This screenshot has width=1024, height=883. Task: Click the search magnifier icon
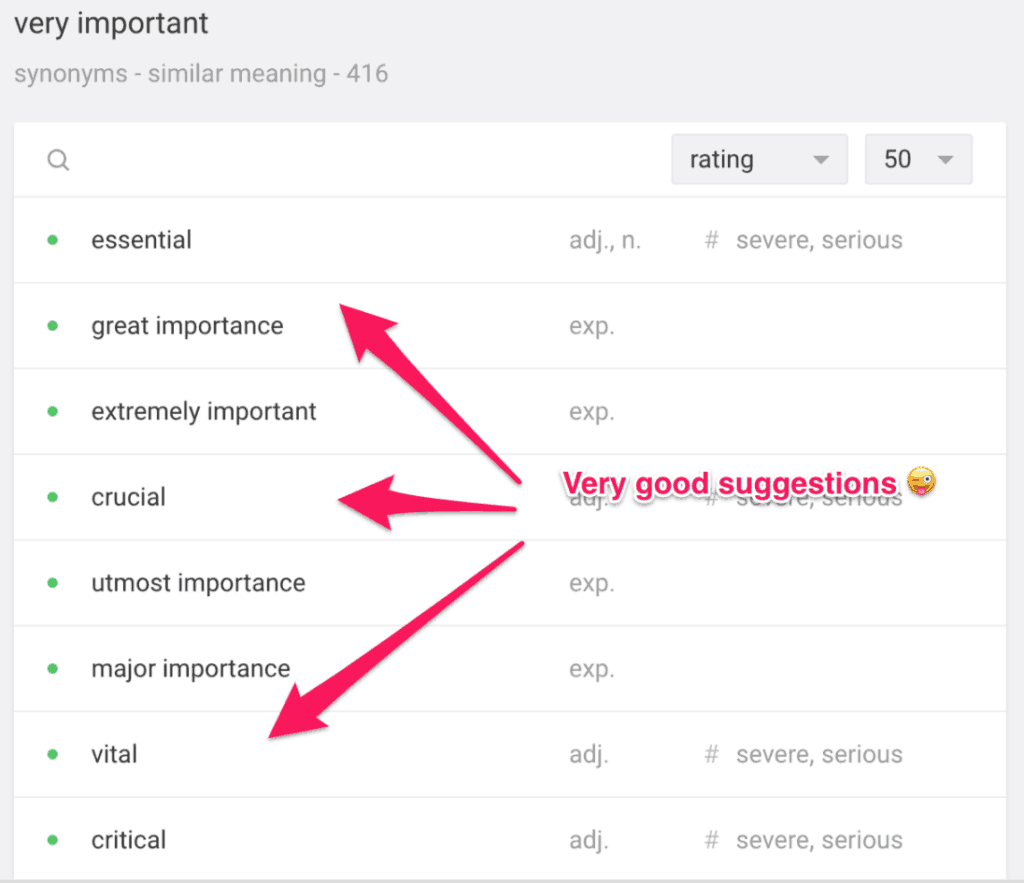pos(58,159)
